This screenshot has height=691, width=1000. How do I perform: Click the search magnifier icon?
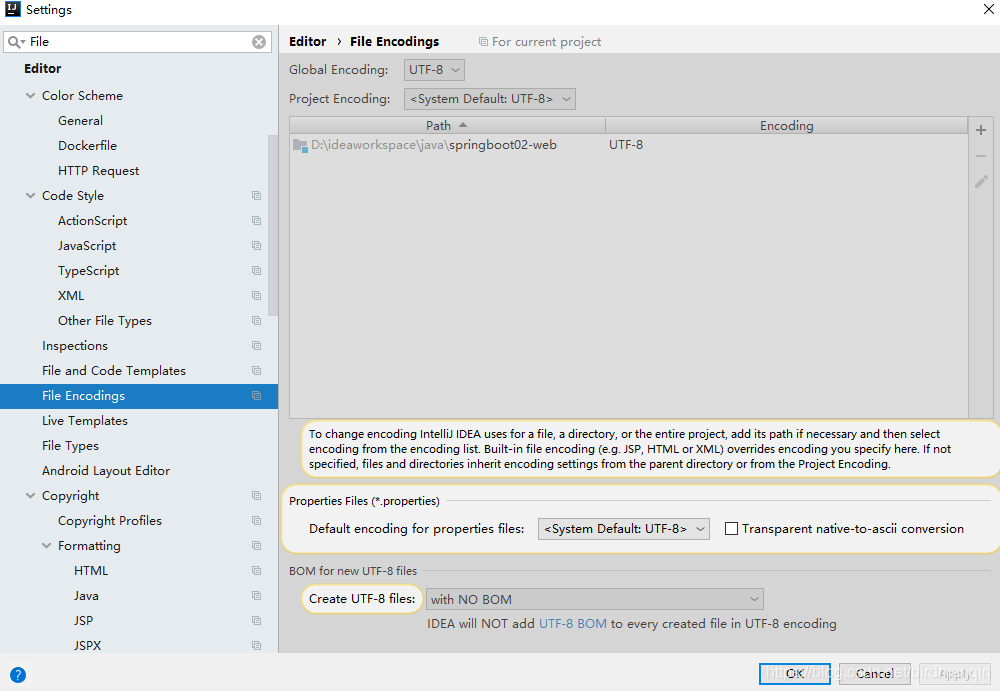click(15, 42)
